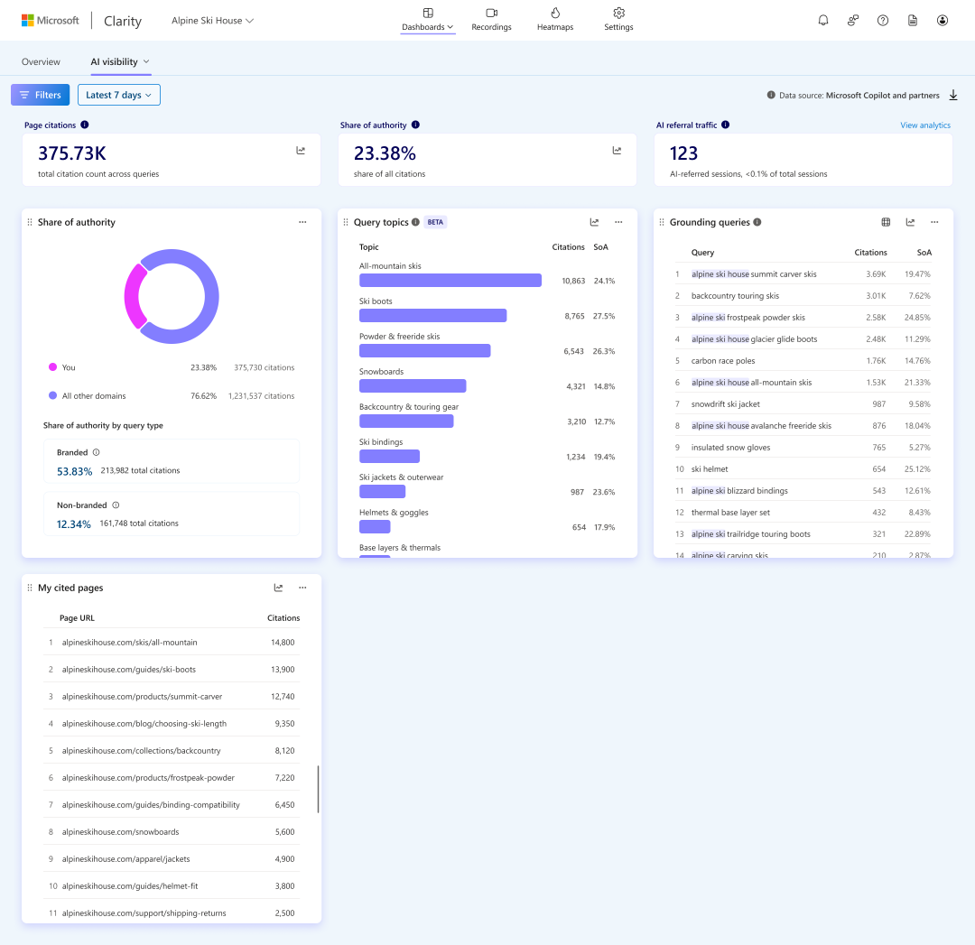Screen dimensions: 975x945
Task: Show info tooltip for Non-branded query type
Action: [115, 505]
